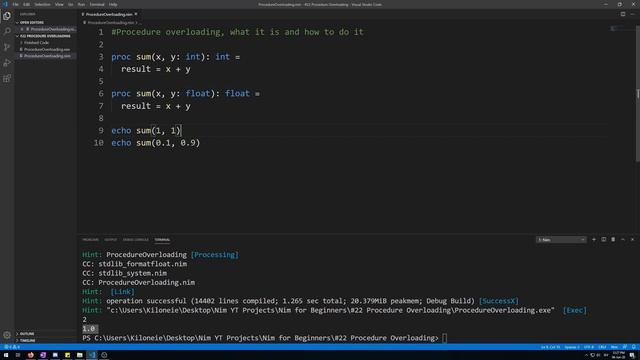Open the Selection menu
The image size is (640, 360).
pos(42,4)
